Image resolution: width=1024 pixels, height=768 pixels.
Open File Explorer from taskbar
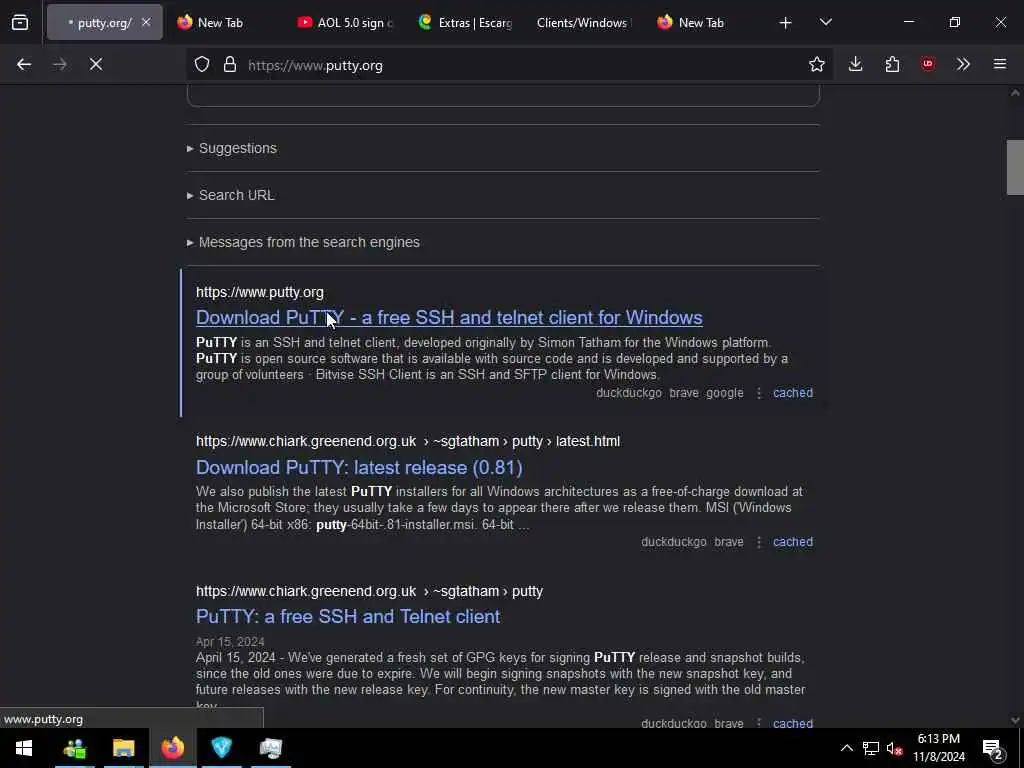[123, 748]
